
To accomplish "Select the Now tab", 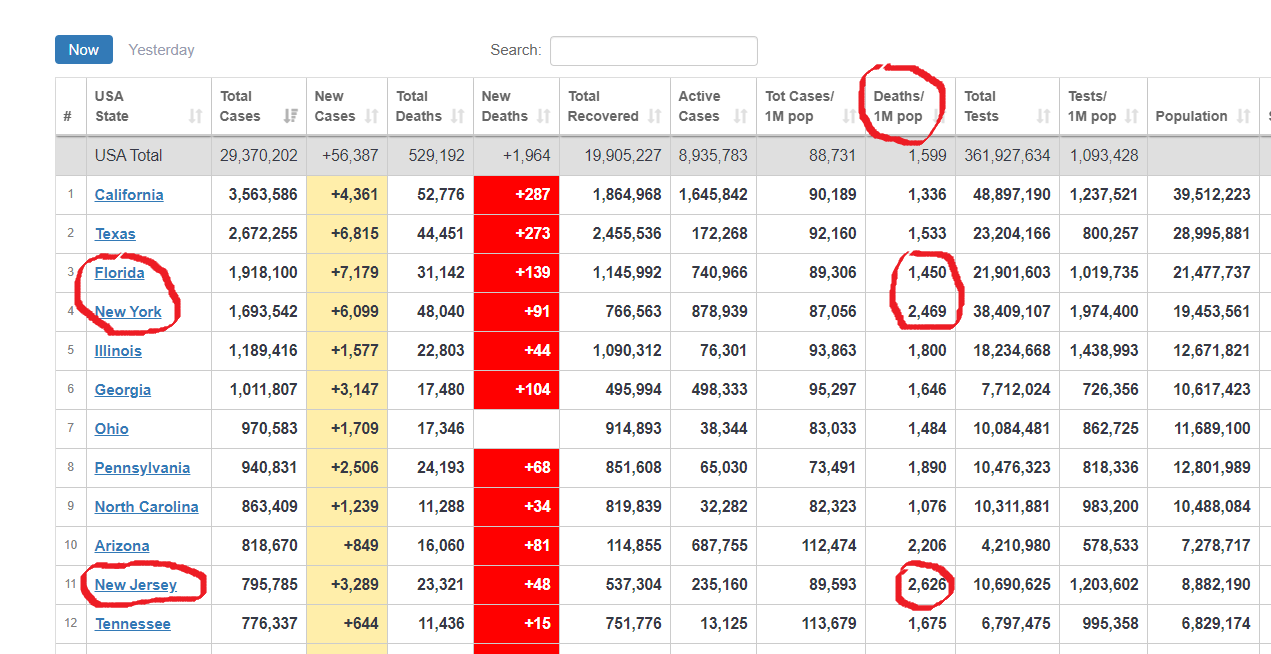I will click(84, 50).
